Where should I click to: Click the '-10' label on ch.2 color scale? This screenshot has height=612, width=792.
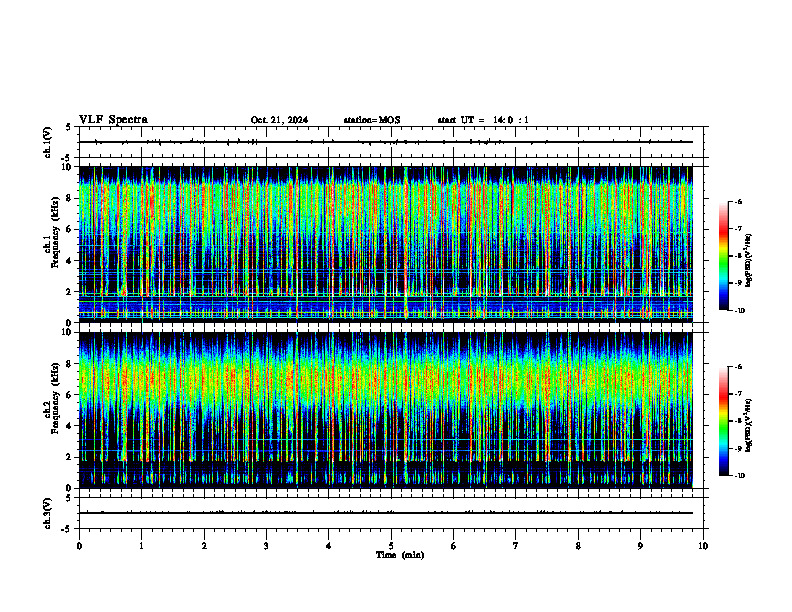[x=740, y=476]
